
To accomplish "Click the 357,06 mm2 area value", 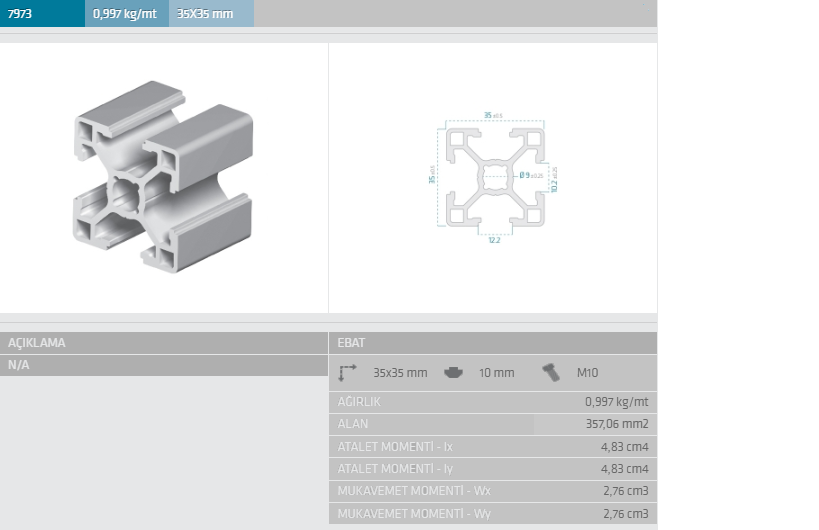I will click(617, 423).
